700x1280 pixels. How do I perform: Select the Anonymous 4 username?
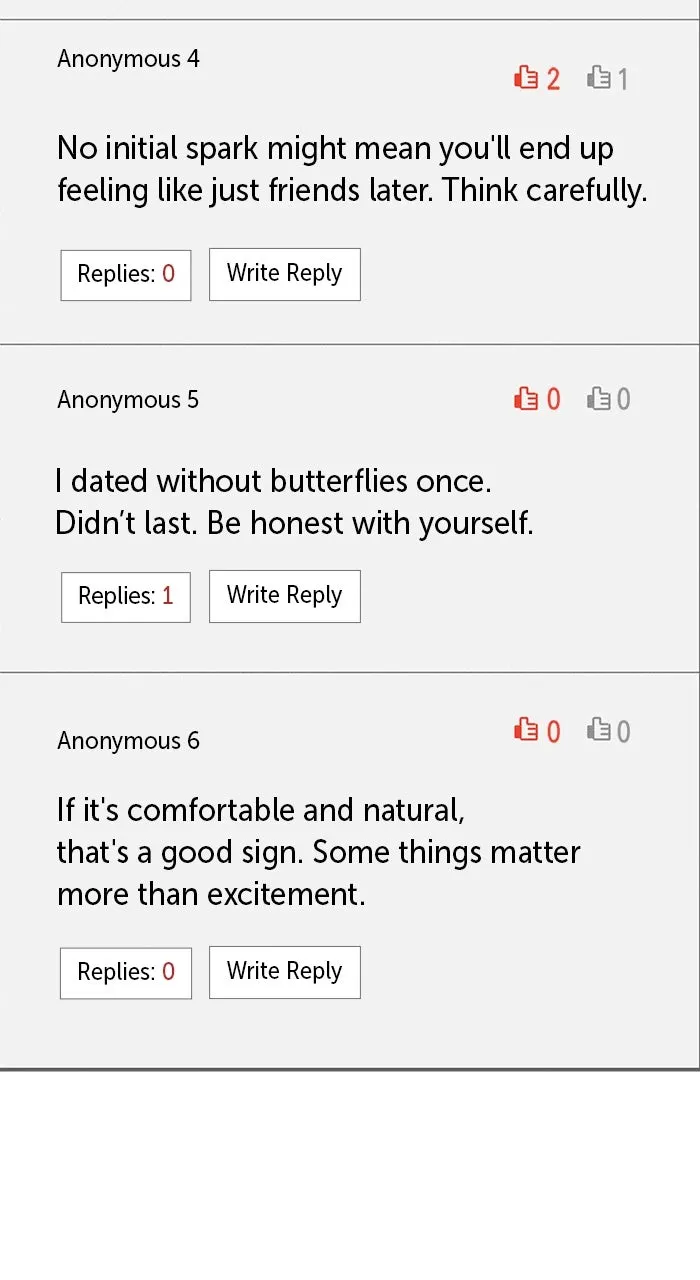pyautogui.click(x=128, y=59)
